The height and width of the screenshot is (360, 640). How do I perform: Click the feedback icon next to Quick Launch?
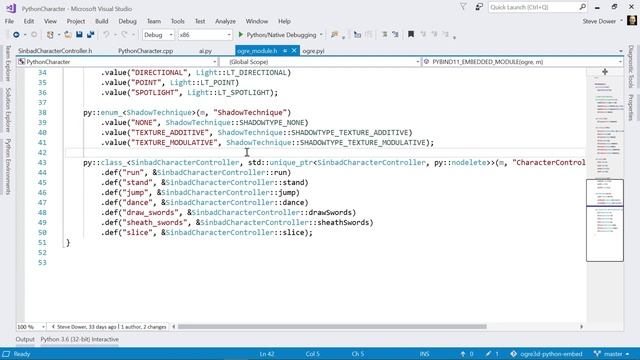[479, 7]
